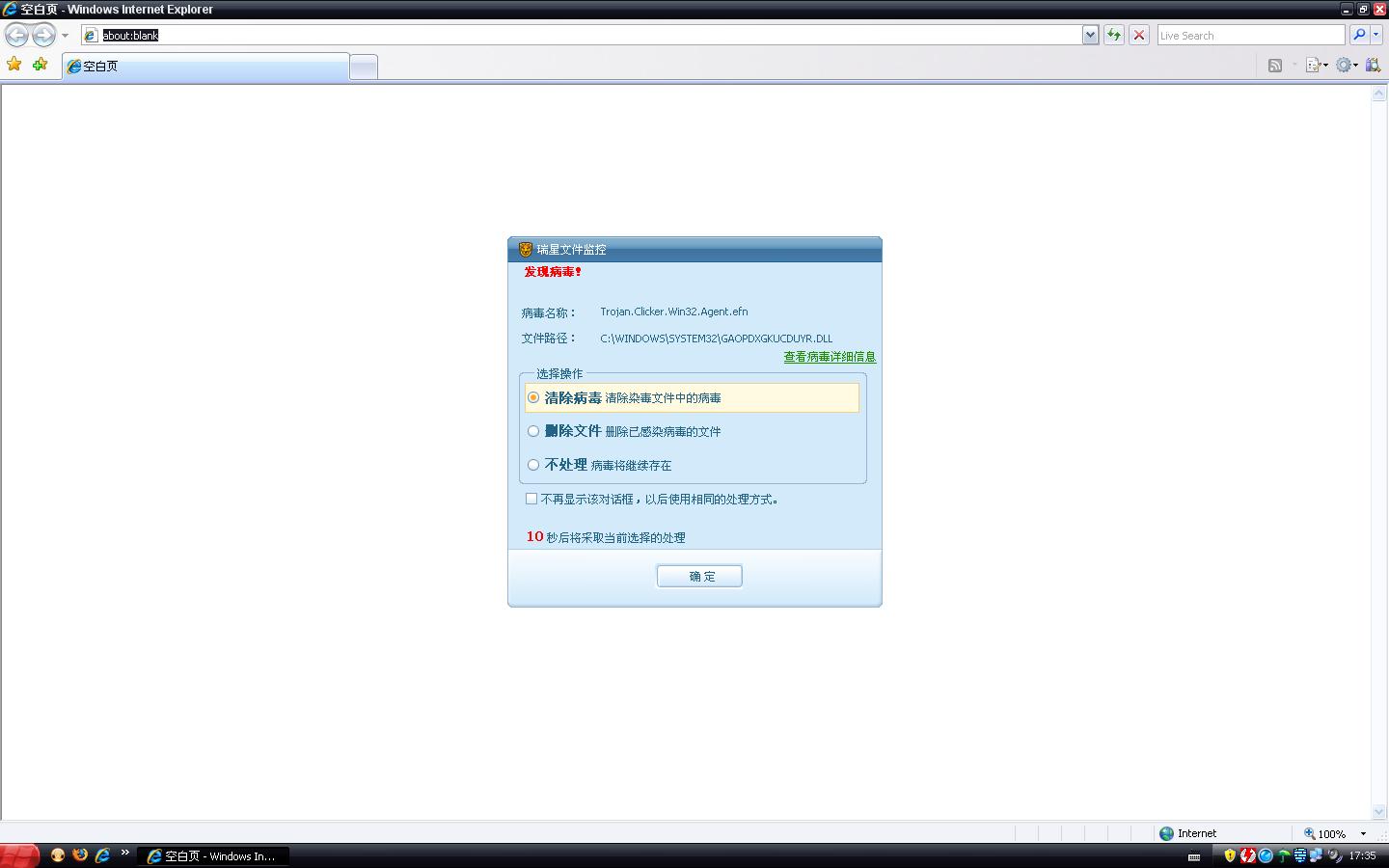Viewport: 1389px width, 868px height.
Task: Click the blue striped shield tray icon
Action: (x=1300, y=855)
